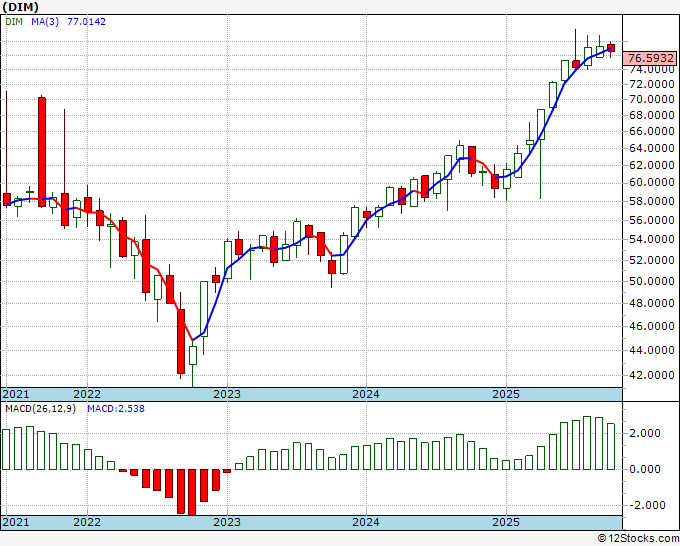
Task: Click the 0.000 MACD axis label
Action: point(646,469)
